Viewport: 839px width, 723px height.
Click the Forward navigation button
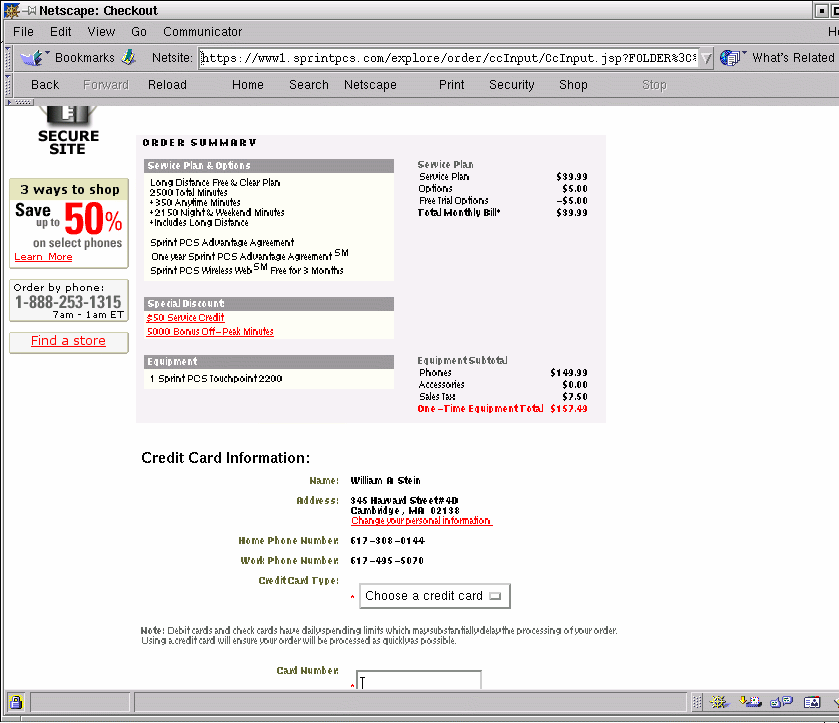(x=106, y=85)
